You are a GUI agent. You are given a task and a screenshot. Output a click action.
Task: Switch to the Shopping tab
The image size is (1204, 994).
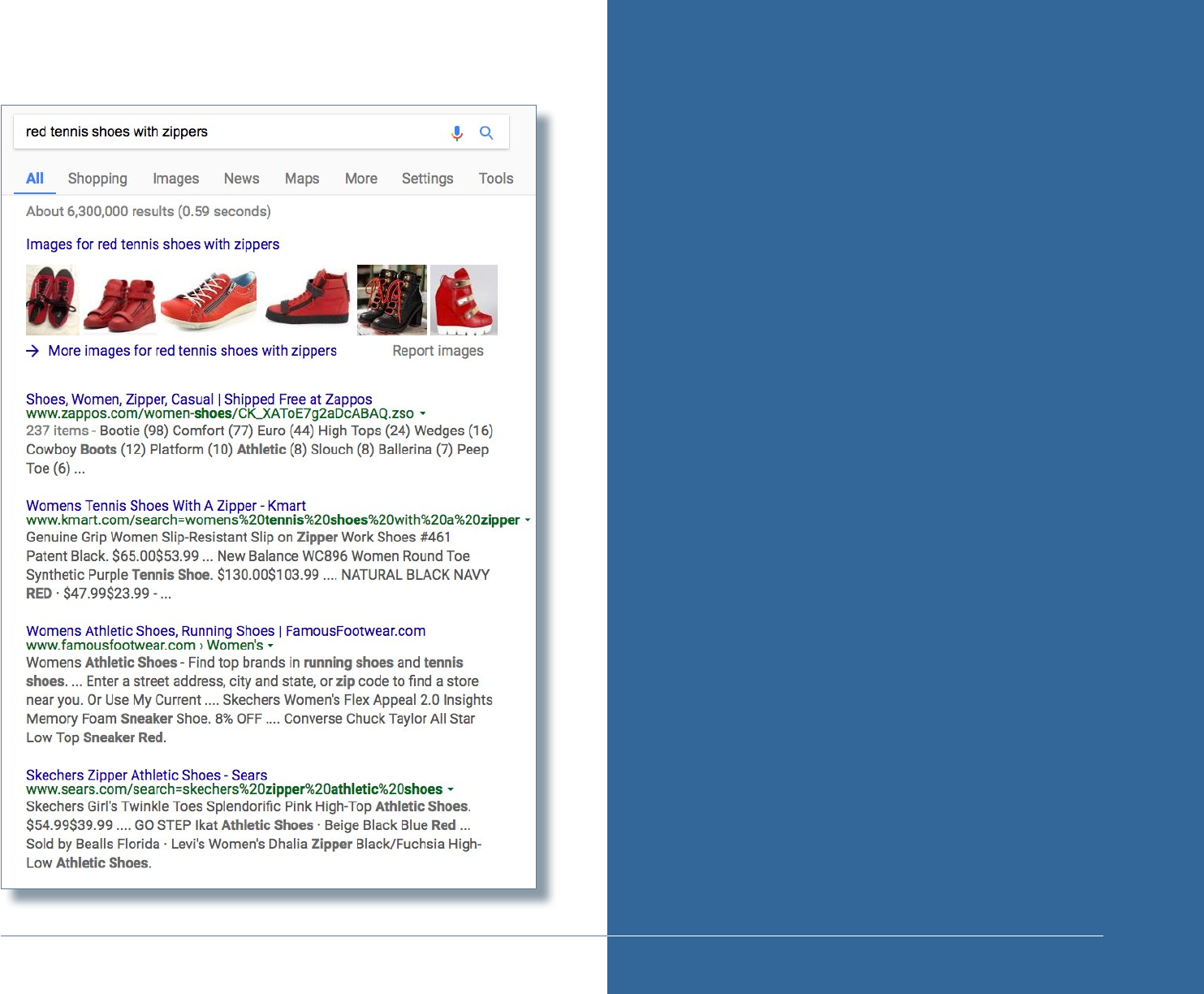pos(97,179)
